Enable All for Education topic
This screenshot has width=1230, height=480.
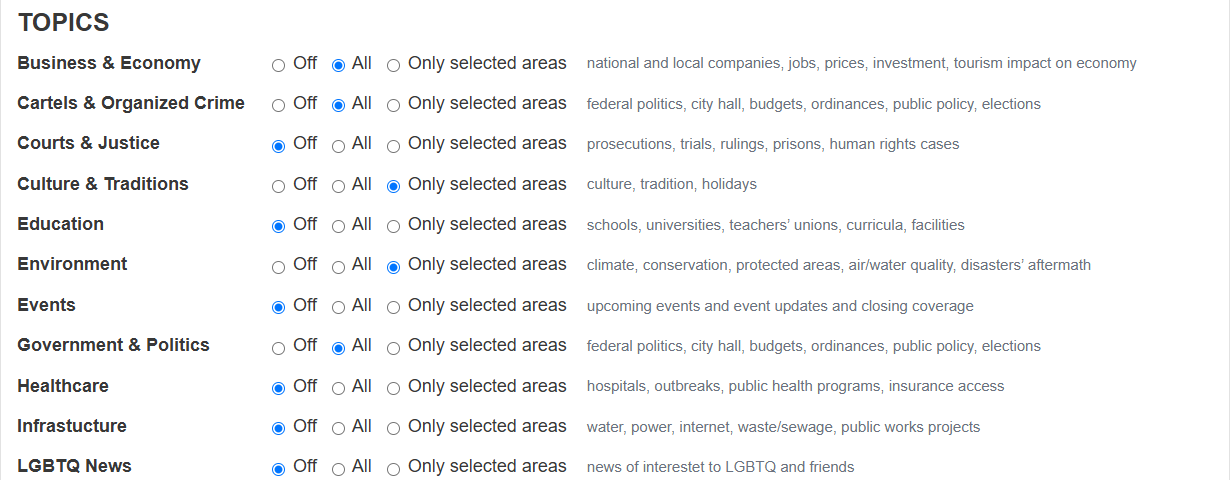(x=338, y=226)
